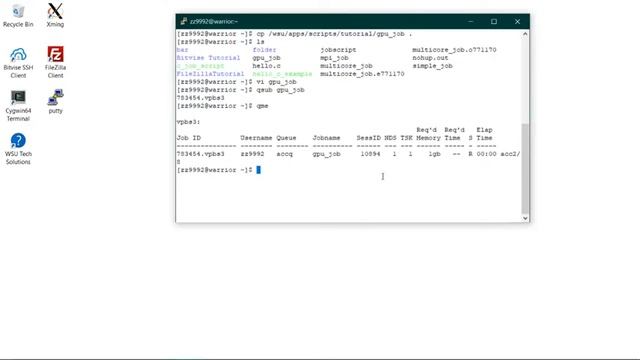The height and width of the screenshot is (360, 640).
Task: Open WSU Tech Solutions icon
Action: coord(18,149)
